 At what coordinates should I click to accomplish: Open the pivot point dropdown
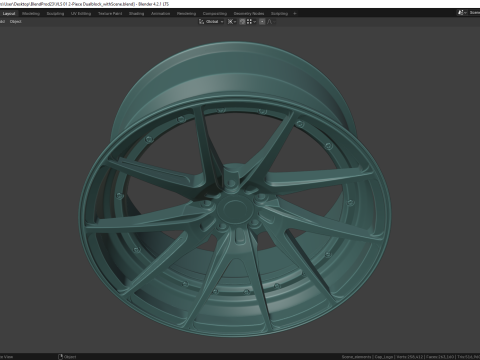coord(232,22)
